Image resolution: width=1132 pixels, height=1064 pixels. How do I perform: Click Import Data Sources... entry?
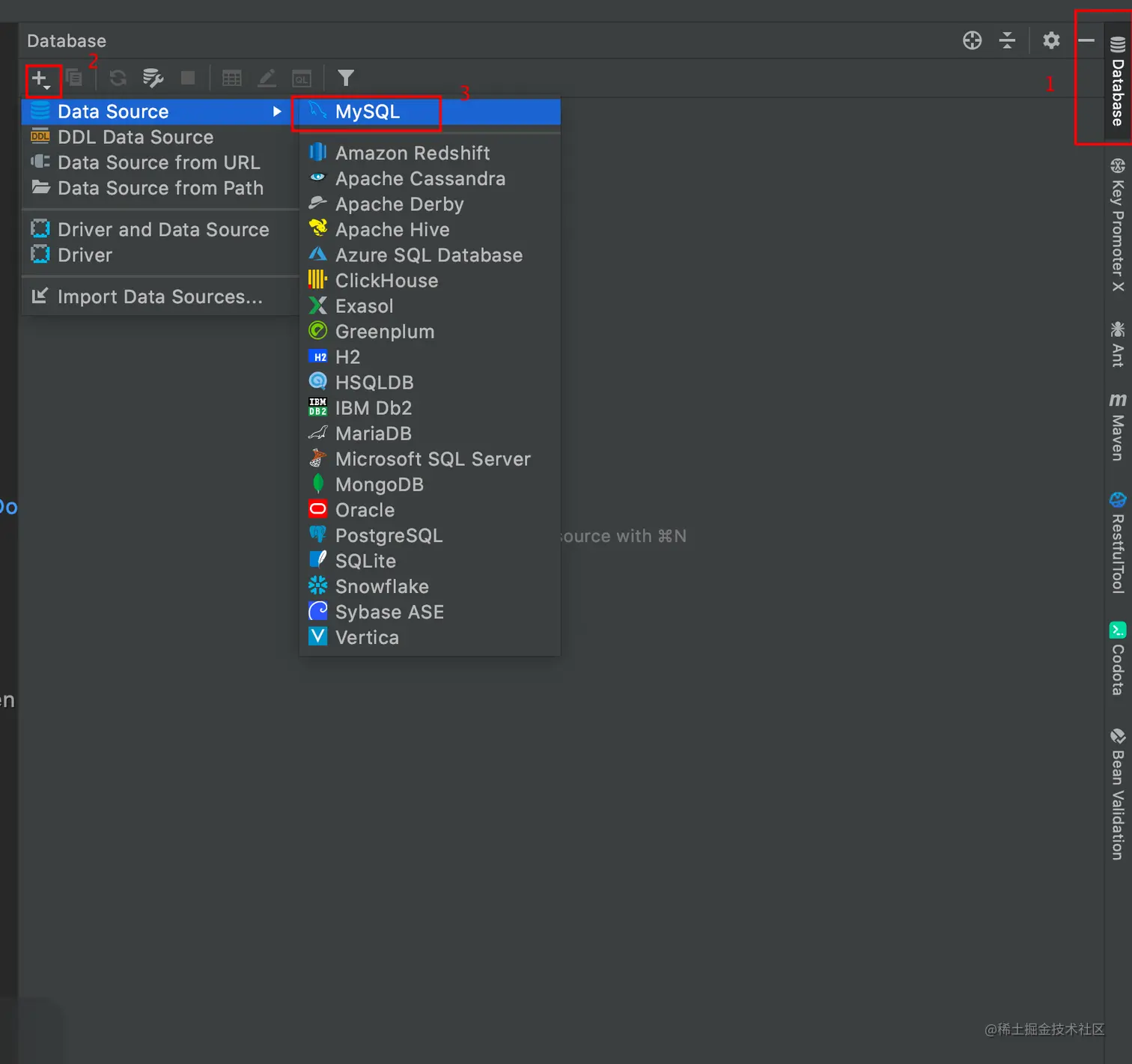point(160,297)
